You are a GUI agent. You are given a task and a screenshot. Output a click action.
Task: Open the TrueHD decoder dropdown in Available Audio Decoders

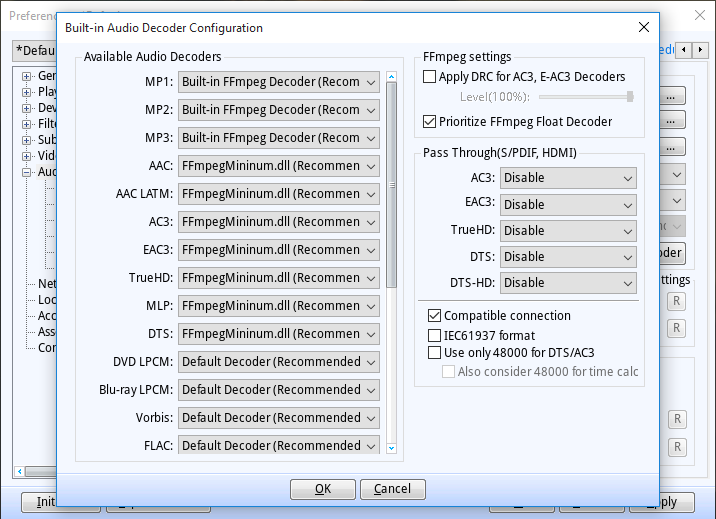279,278
